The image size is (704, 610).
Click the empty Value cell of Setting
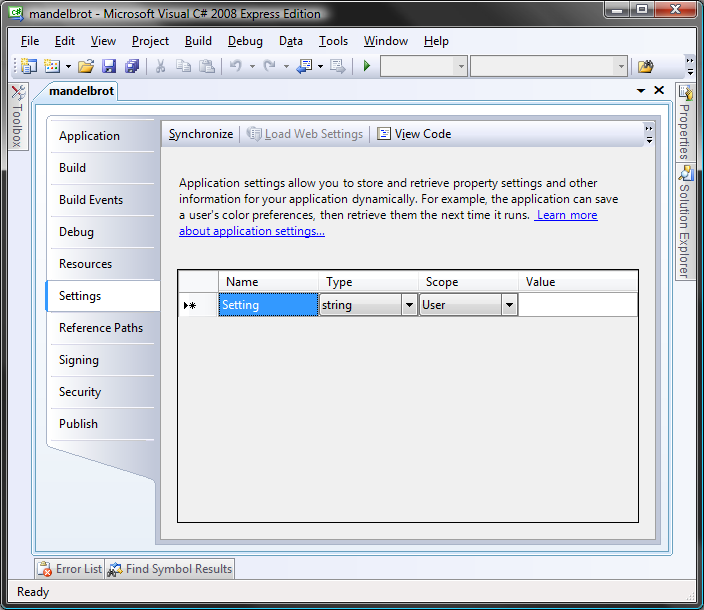click(578, 305)
